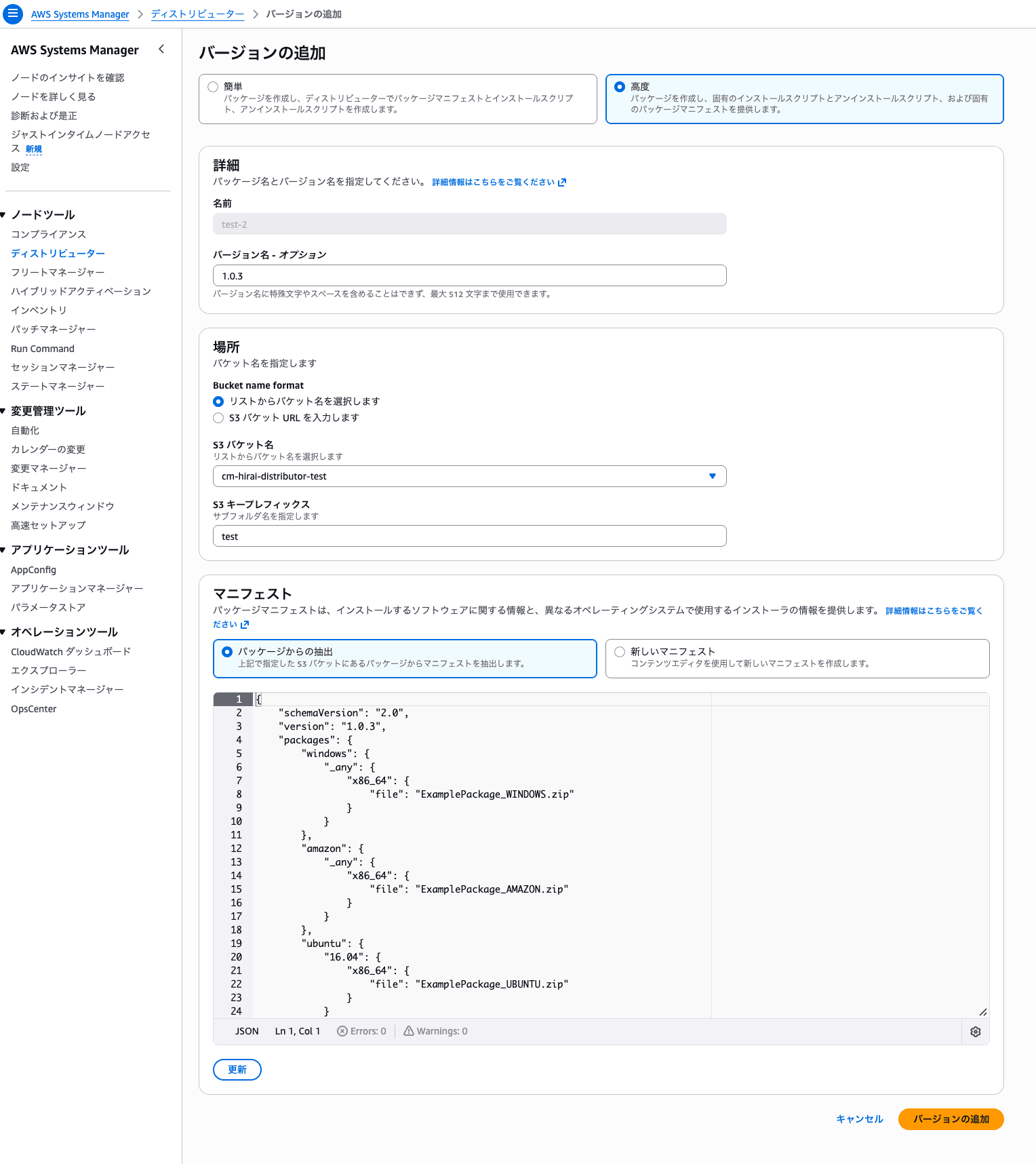Click Ln 1, Col 1 cursor position
Screen dimensions: 1036x1164
coord(298,1031)
